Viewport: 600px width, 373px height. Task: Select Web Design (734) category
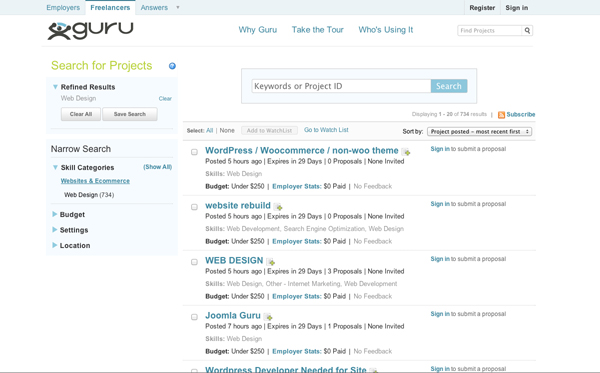[x=89, y=195]
